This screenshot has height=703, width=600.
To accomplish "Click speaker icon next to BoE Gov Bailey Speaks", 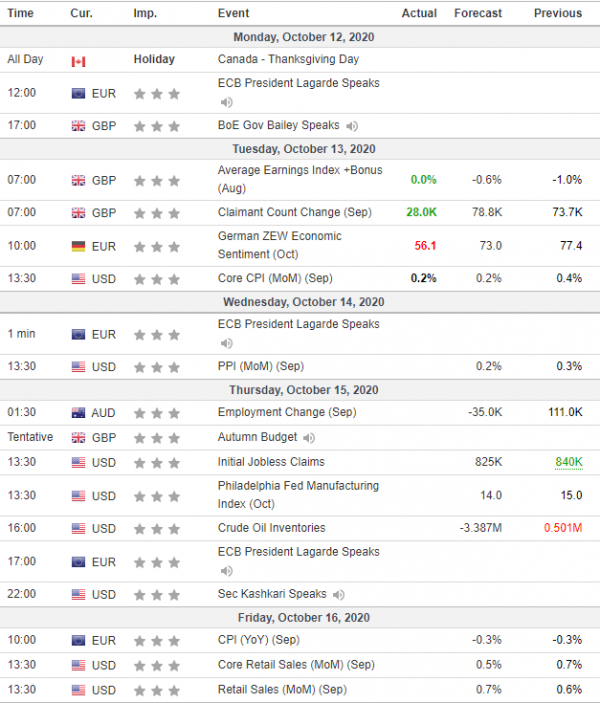I will click(x=352, y=126).
